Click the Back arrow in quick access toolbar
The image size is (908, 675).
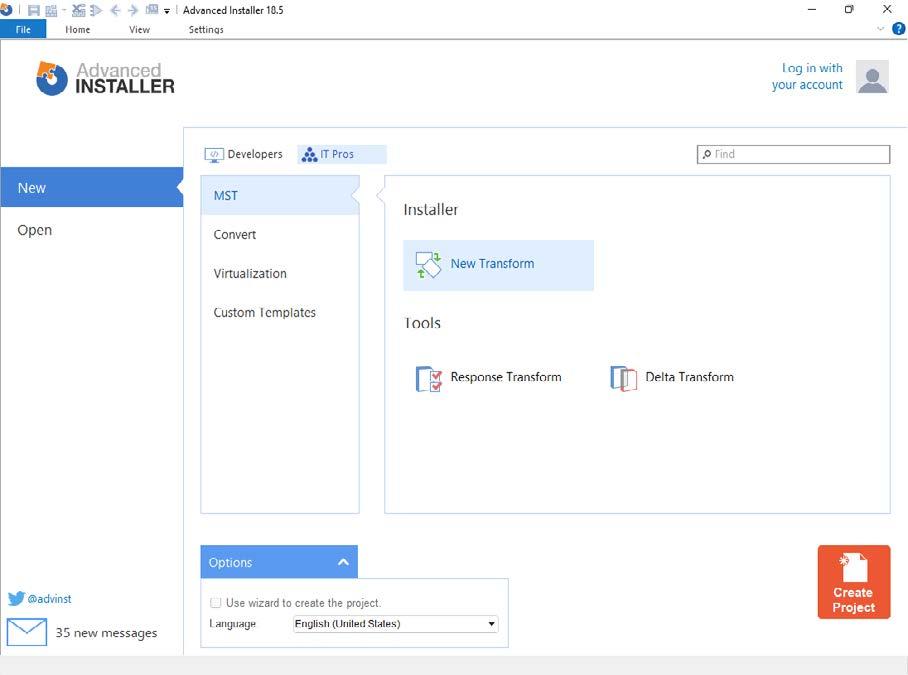coord(115,10)
